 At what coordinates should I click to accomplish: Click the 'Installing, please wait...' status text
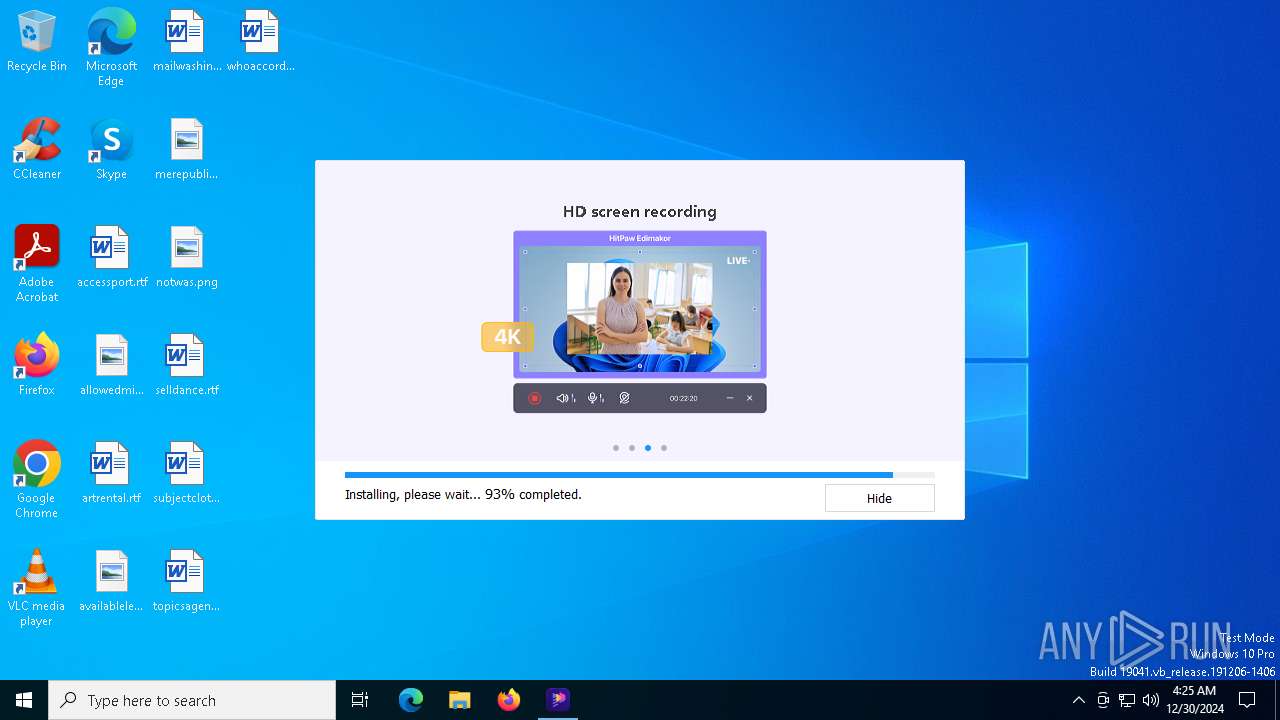point(463,494)
